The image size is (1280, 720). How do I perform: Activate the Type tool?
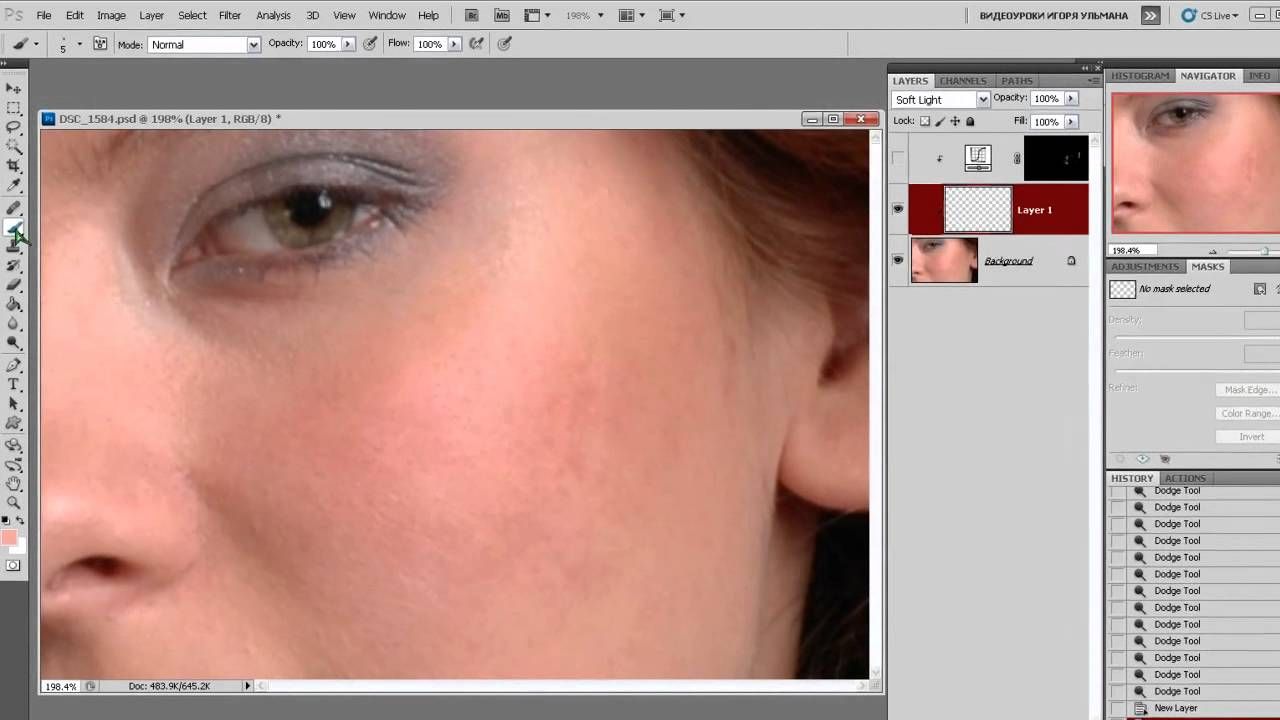(14, 384)
